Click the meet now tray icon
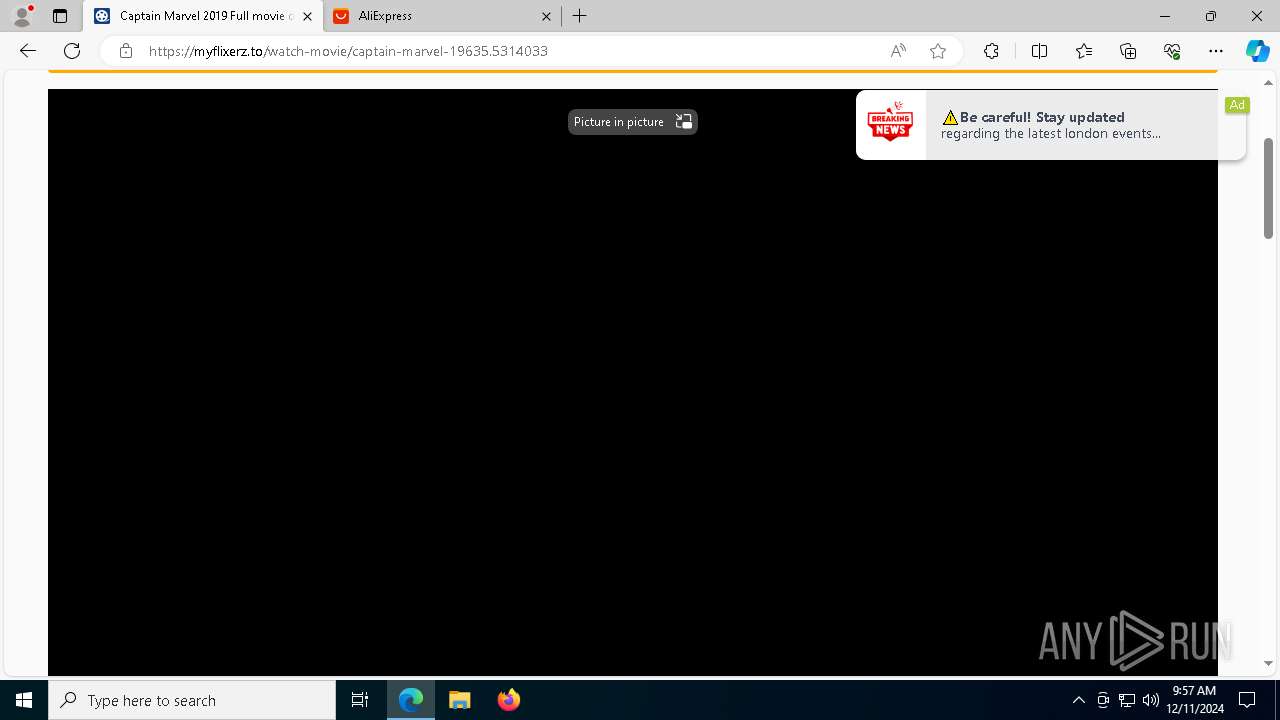The image size is (1280, 720). coord(1103,700)
